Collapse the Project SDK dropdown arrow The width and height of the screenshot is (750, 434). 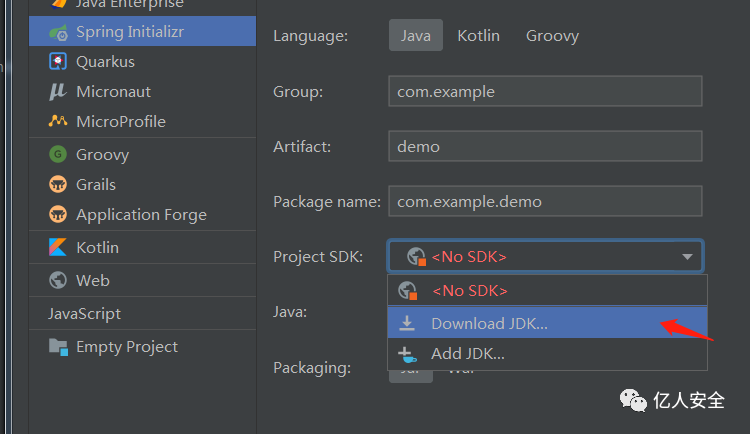point(688,257)
